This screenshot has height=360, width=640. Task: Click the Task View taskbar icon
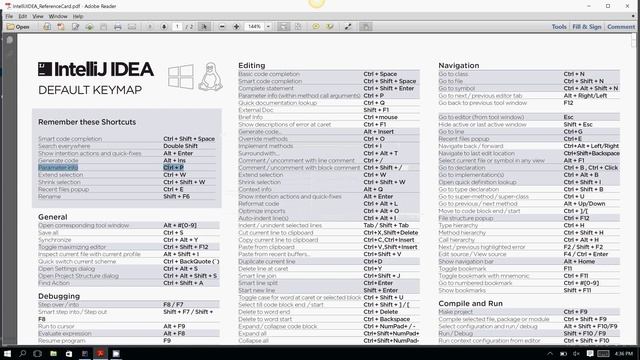coord(38,353)
